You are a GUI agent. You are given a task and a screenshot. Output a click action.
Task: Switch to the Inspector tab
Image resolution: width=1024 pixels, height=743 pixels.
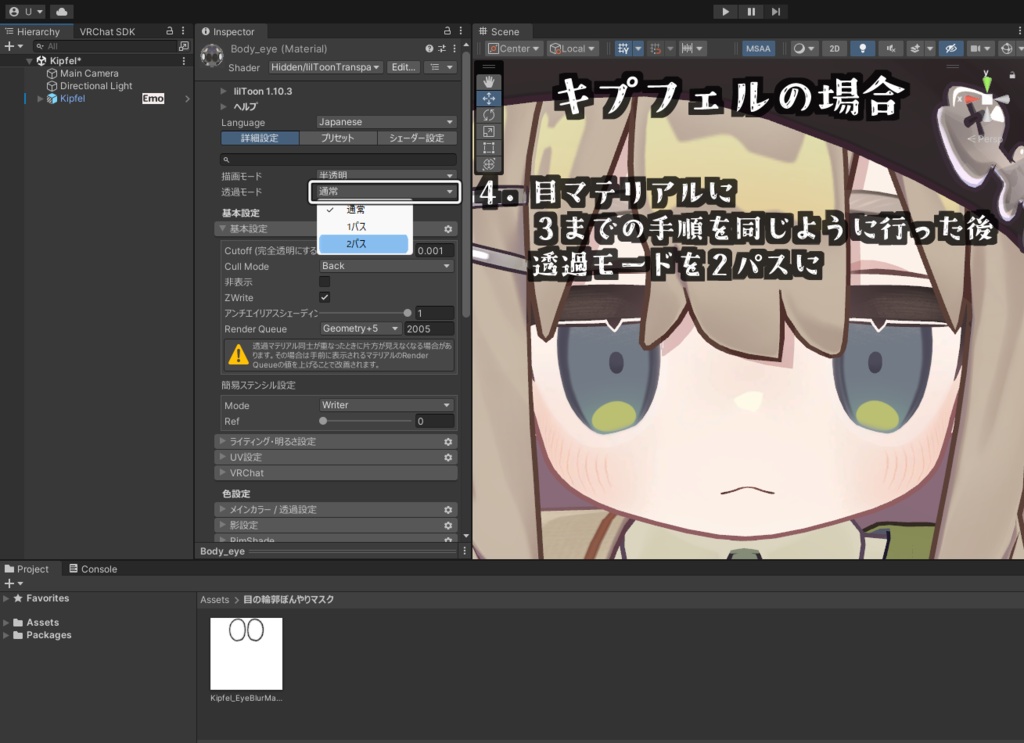[228, 31]
